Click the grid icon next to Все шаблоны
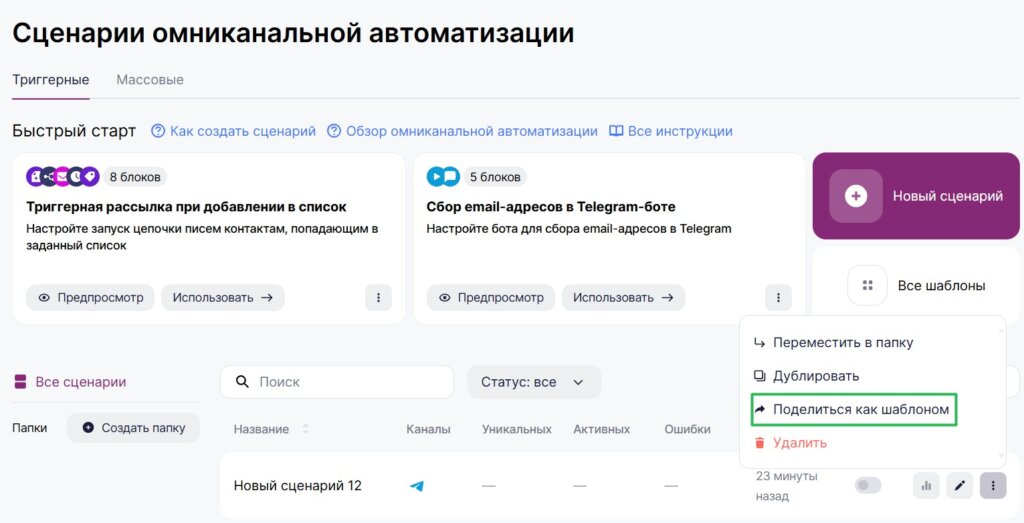This screenshot has width=1024, height=523. click(867, 285)
